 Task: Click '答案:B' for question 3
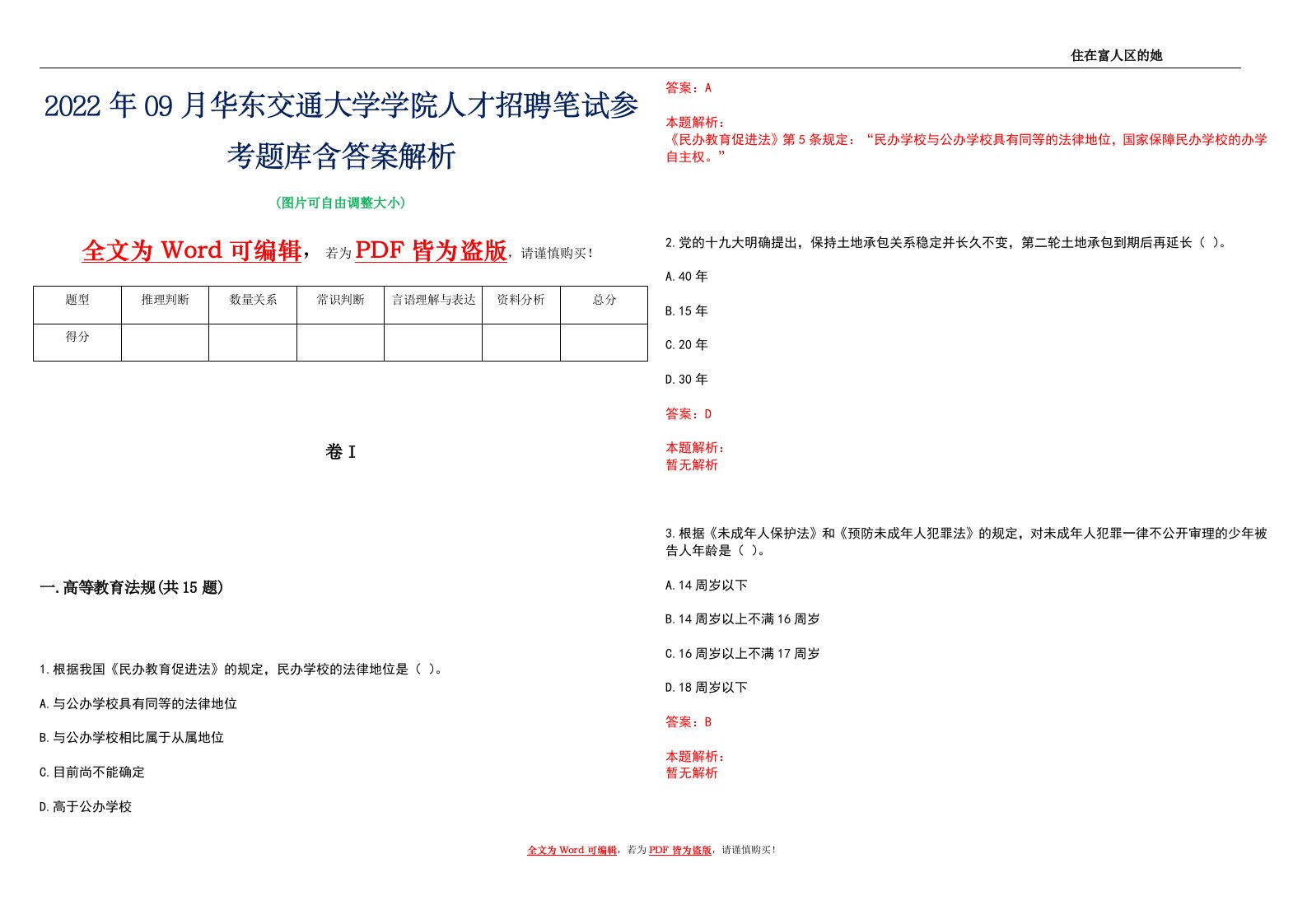689,722
